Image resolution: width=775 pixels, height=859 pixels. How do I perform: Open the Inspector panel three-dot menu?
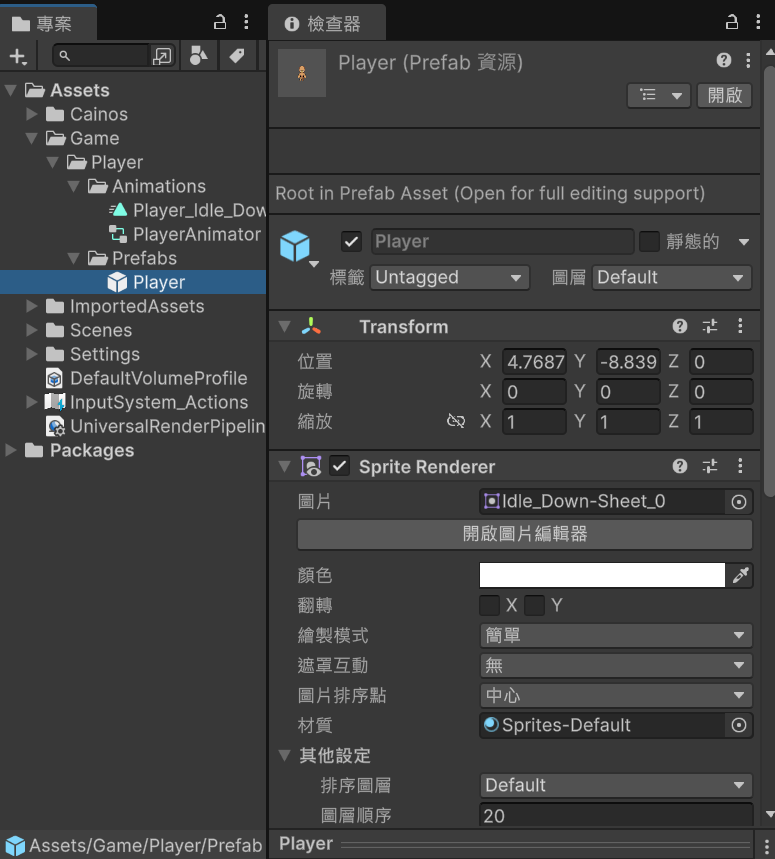758,22
